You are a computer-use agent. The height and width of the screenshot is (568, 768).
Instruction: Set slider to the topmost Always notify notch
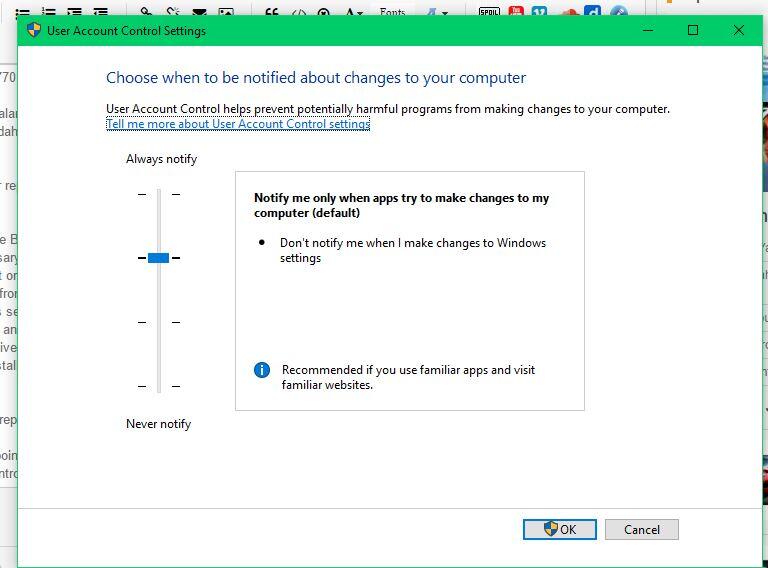point(159,194)
